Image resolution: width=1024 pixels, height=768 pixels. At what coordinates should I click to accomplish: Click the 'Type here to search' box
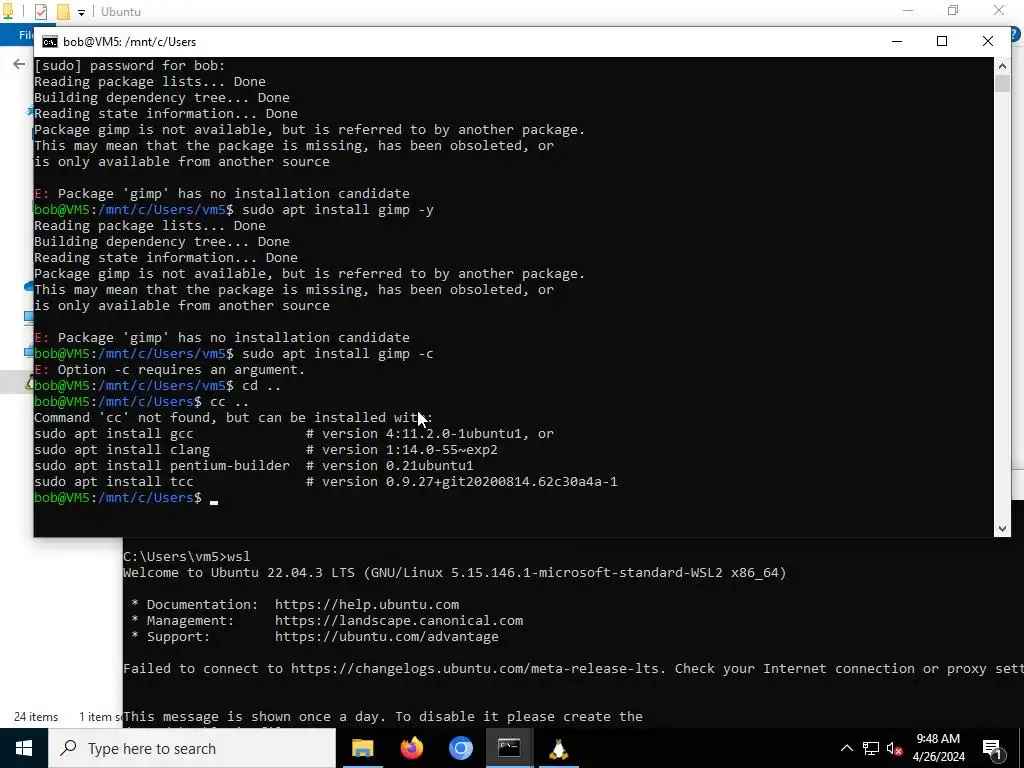point(192,748)
